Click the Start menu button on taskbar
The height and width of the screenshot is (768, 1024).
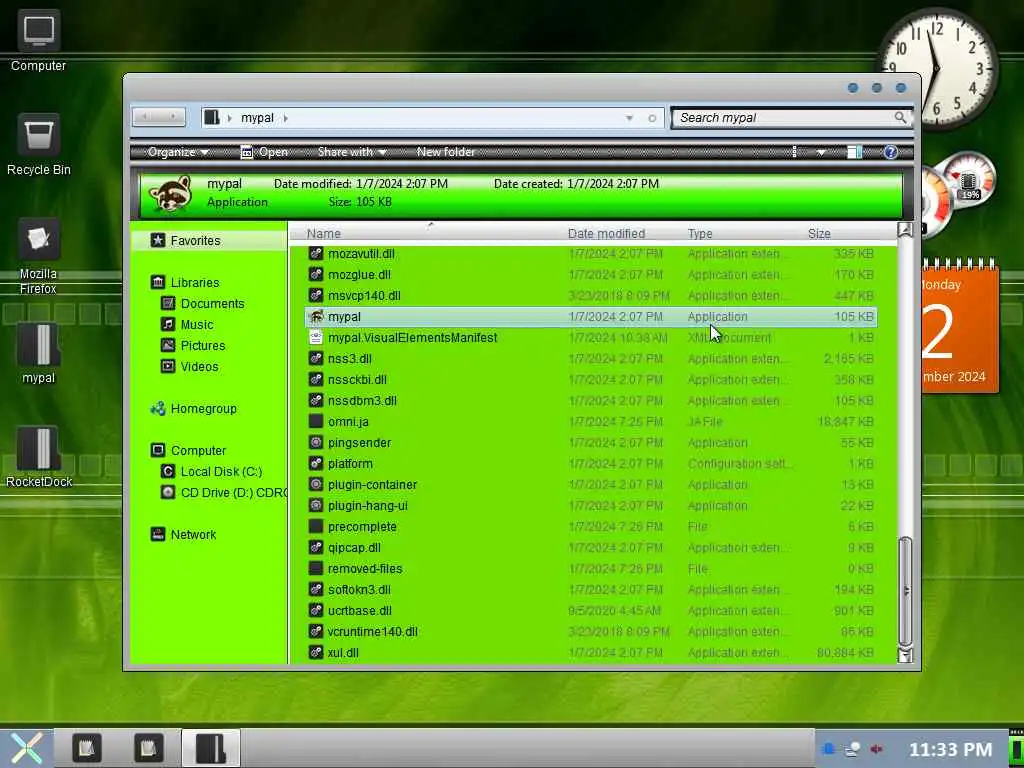point(26,748)
